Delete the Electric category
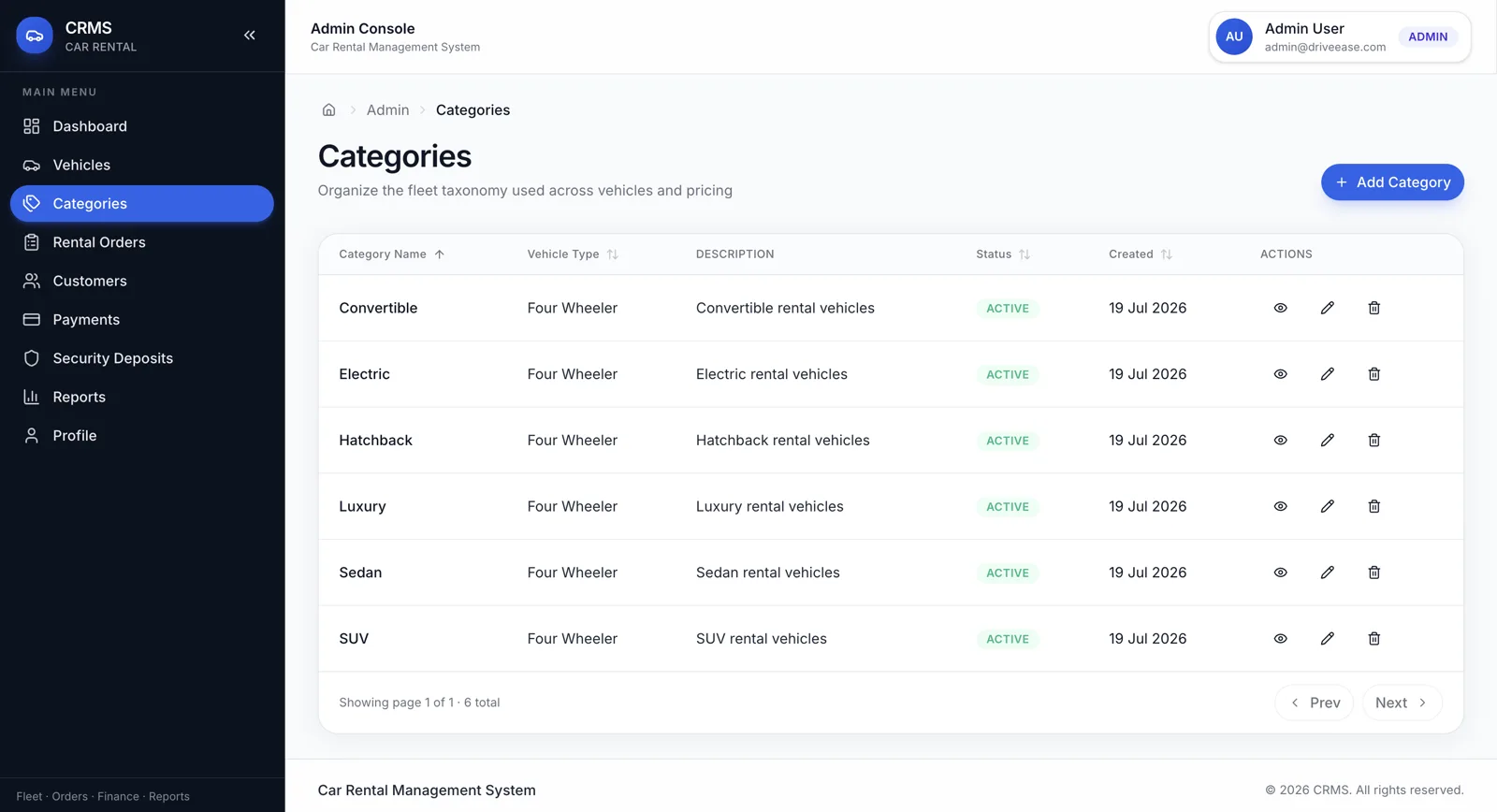 (1373, 374)
